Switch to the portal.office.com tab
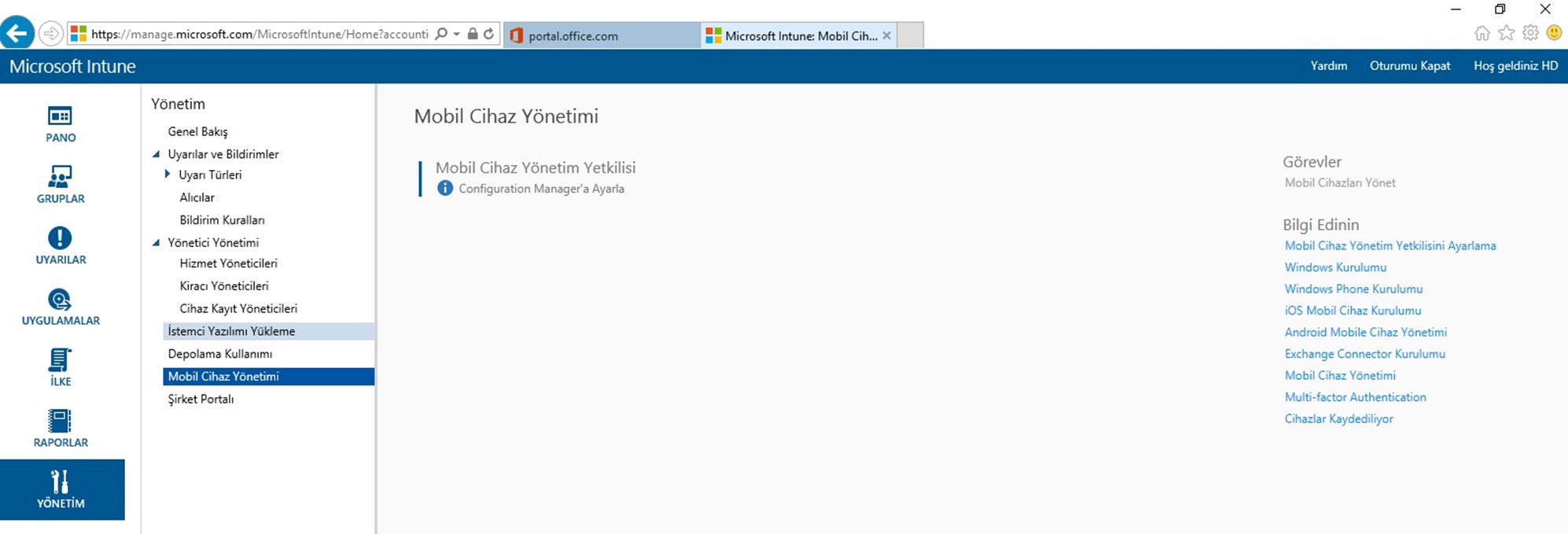 [601, 35]
